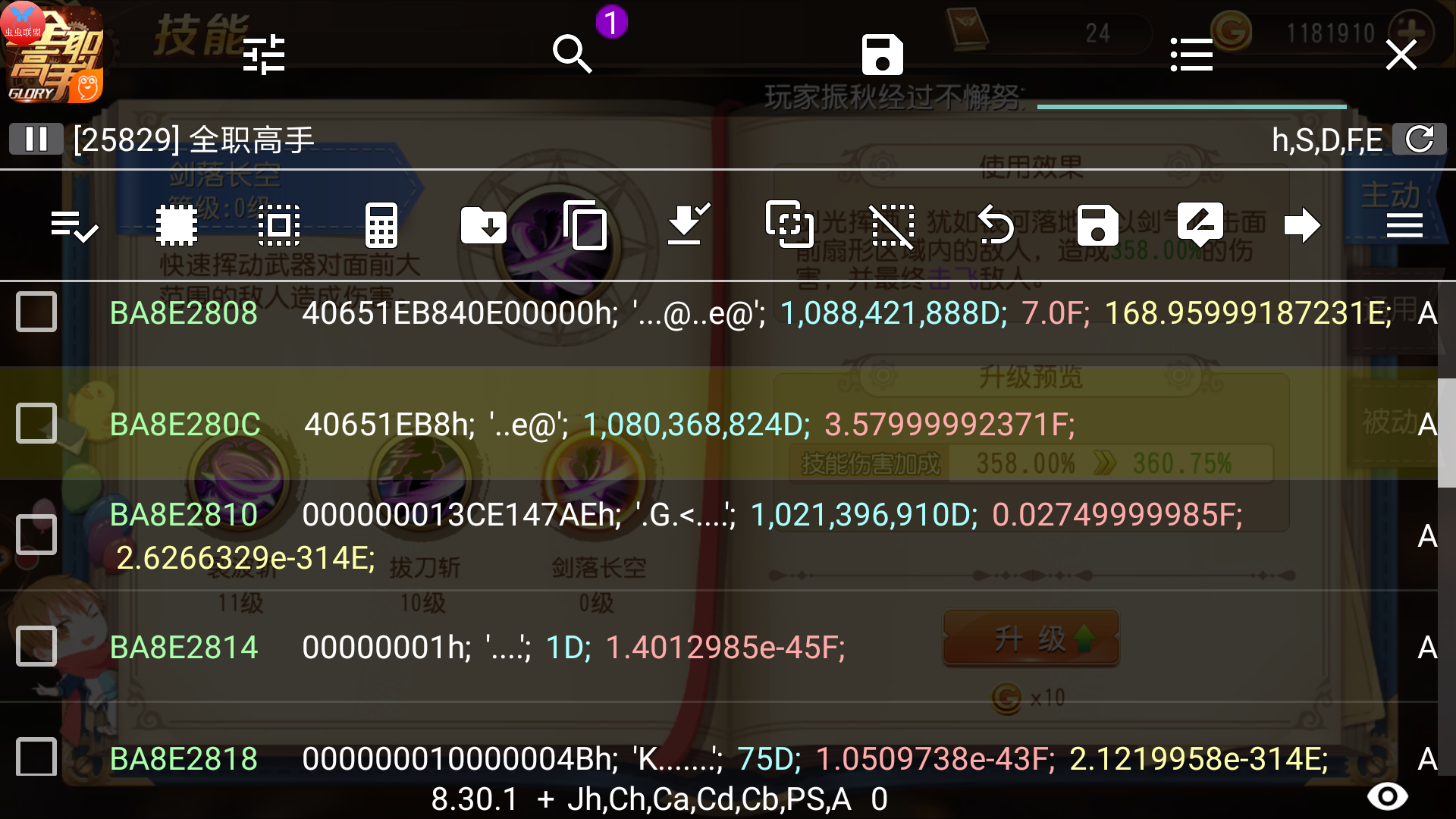Go to address arrow icon
The width and height of the screenshot is (1456, 819).
[1302, 225]
